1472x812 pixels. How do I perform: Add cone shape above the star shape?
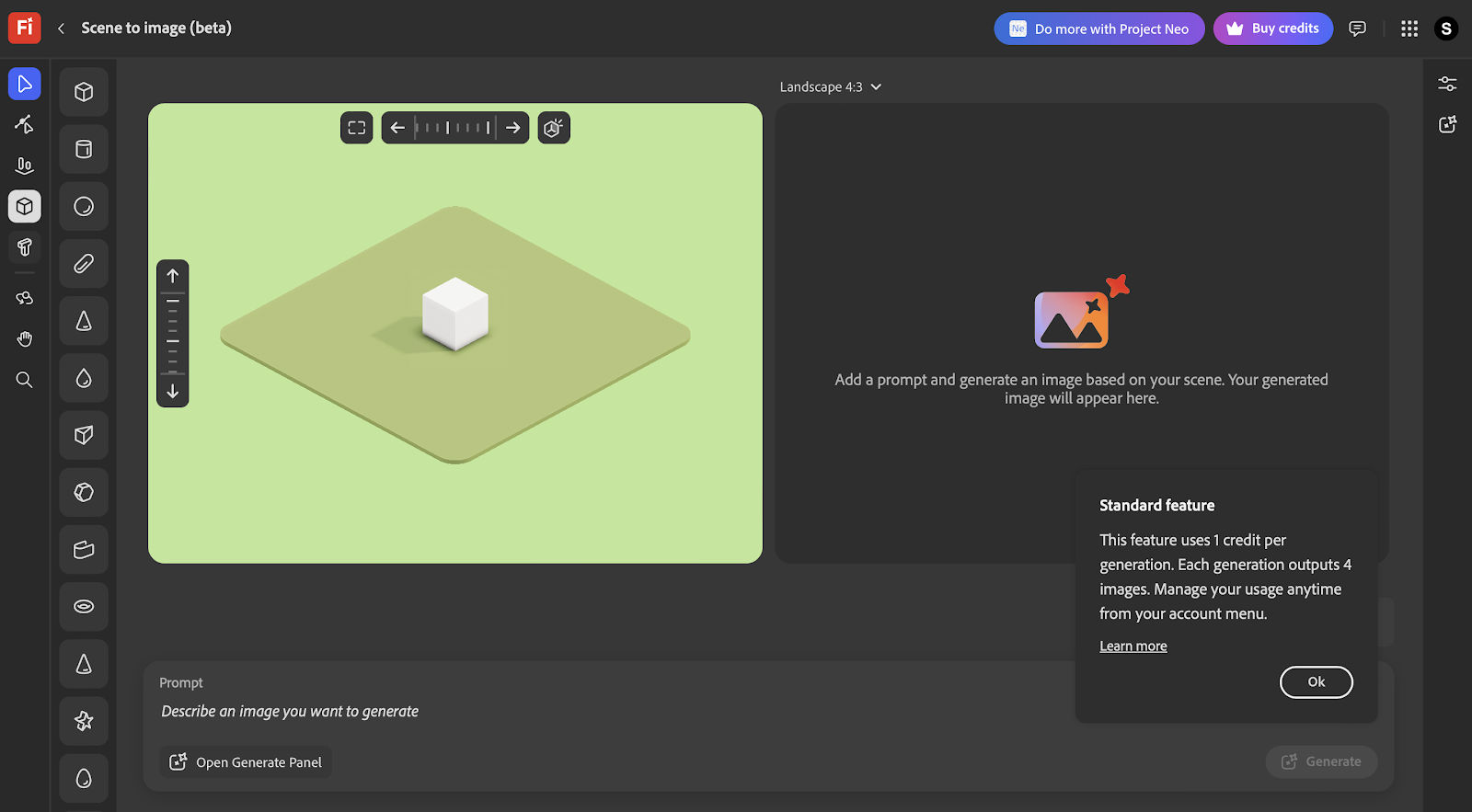click(x=84, y=664)
